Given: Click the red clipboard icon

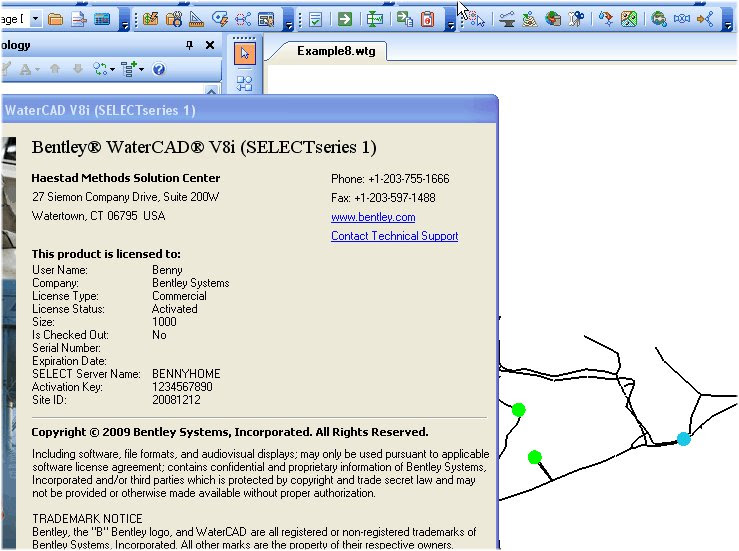Looking at the screenshot, I should pos(427,19).
